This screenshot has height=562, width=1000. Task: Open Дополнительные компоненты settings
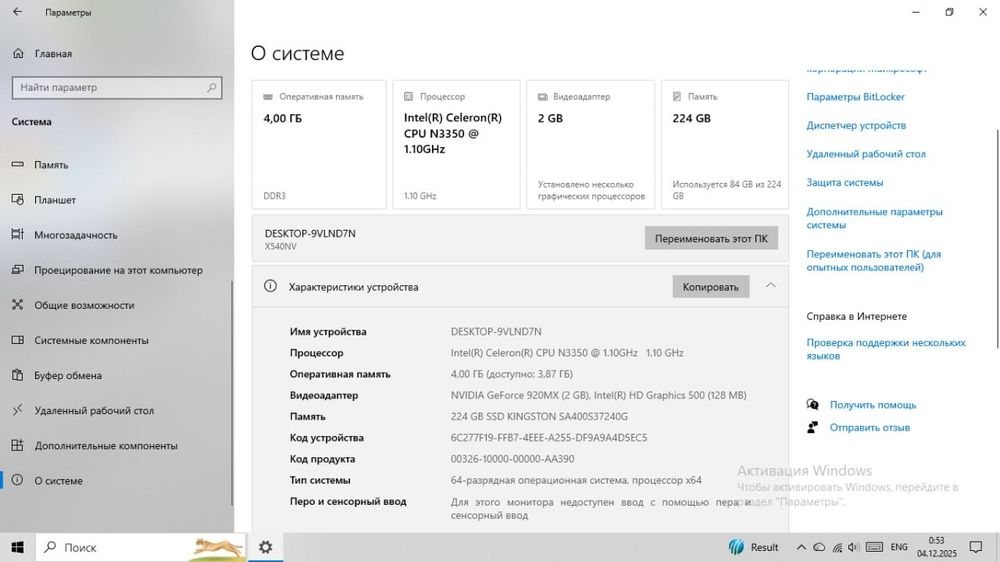click(x=106, y=445)
